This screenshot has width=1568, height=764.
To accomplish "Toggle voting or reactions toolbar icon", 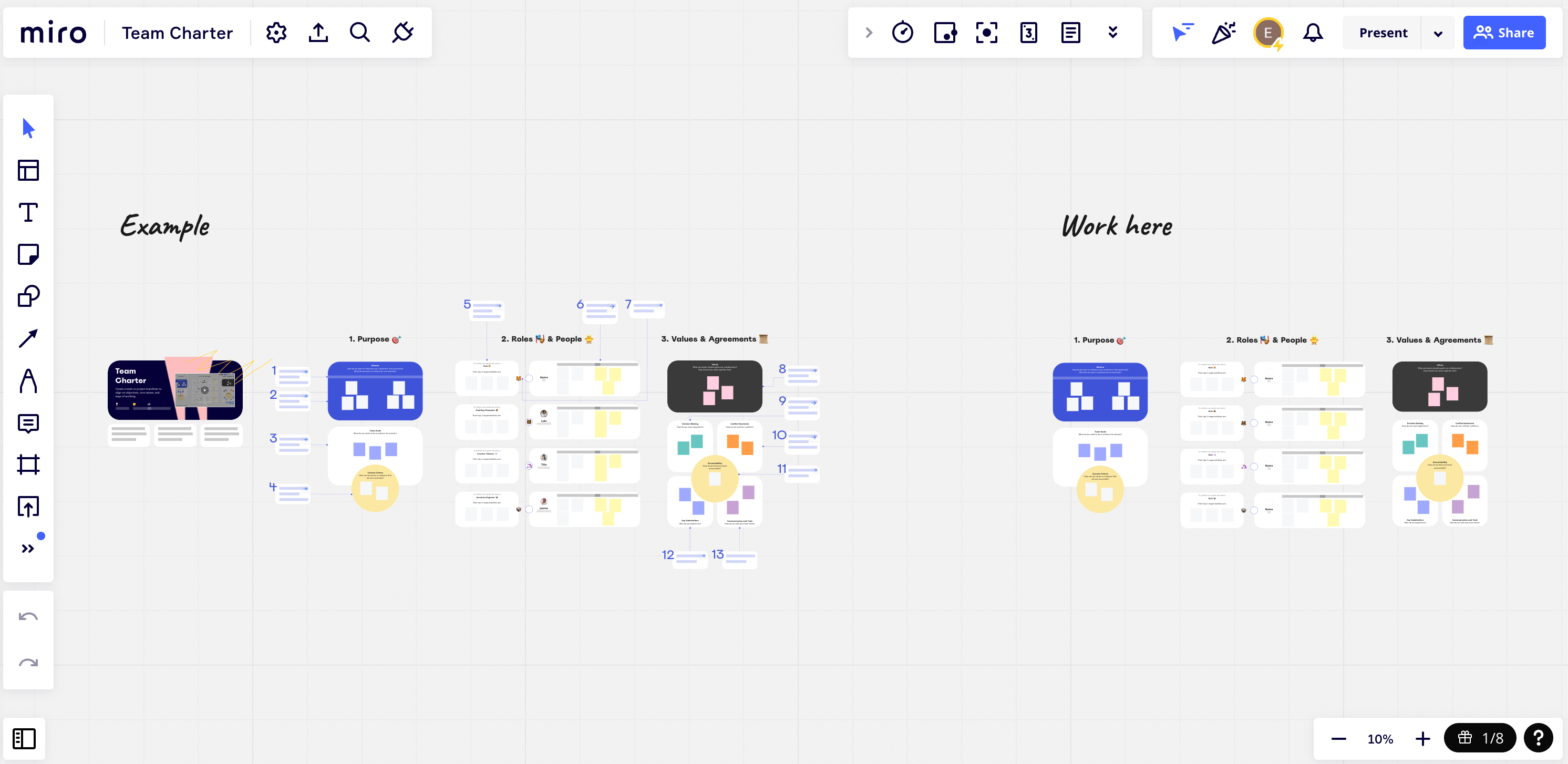I will pos(1223,33).
